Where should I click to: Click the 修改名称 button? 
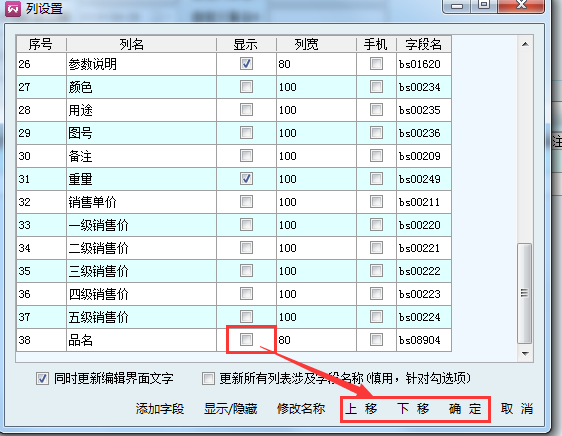[x=301, y=409]
